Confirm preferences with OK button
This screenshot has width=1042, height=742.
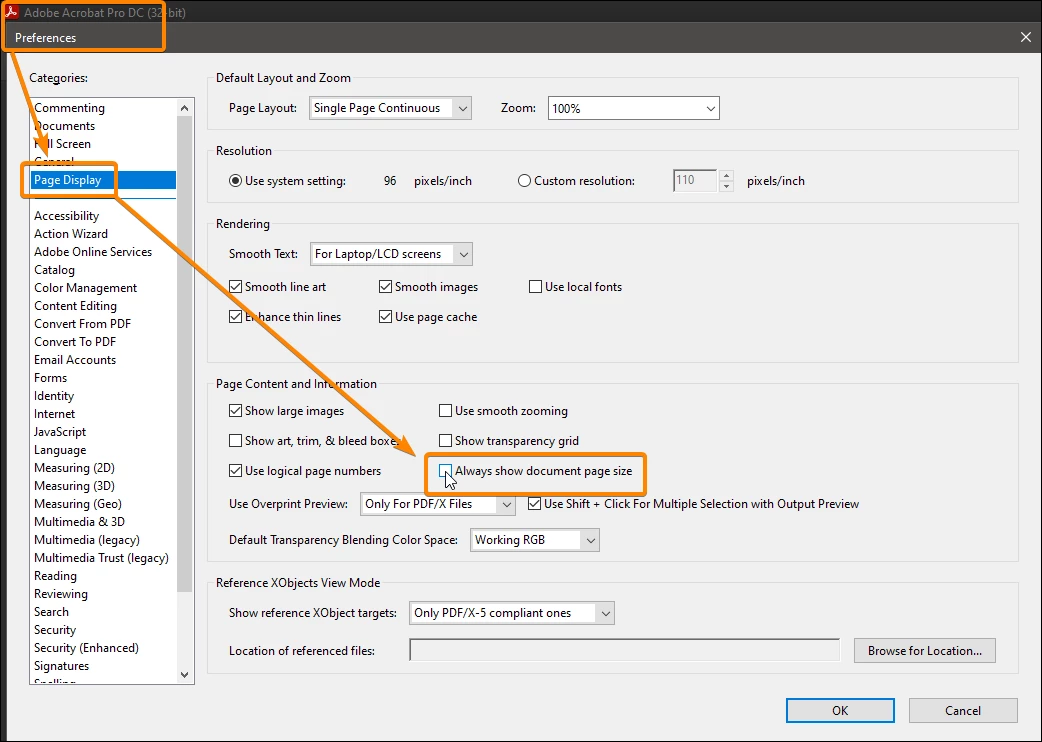click(x=840, y=711)
